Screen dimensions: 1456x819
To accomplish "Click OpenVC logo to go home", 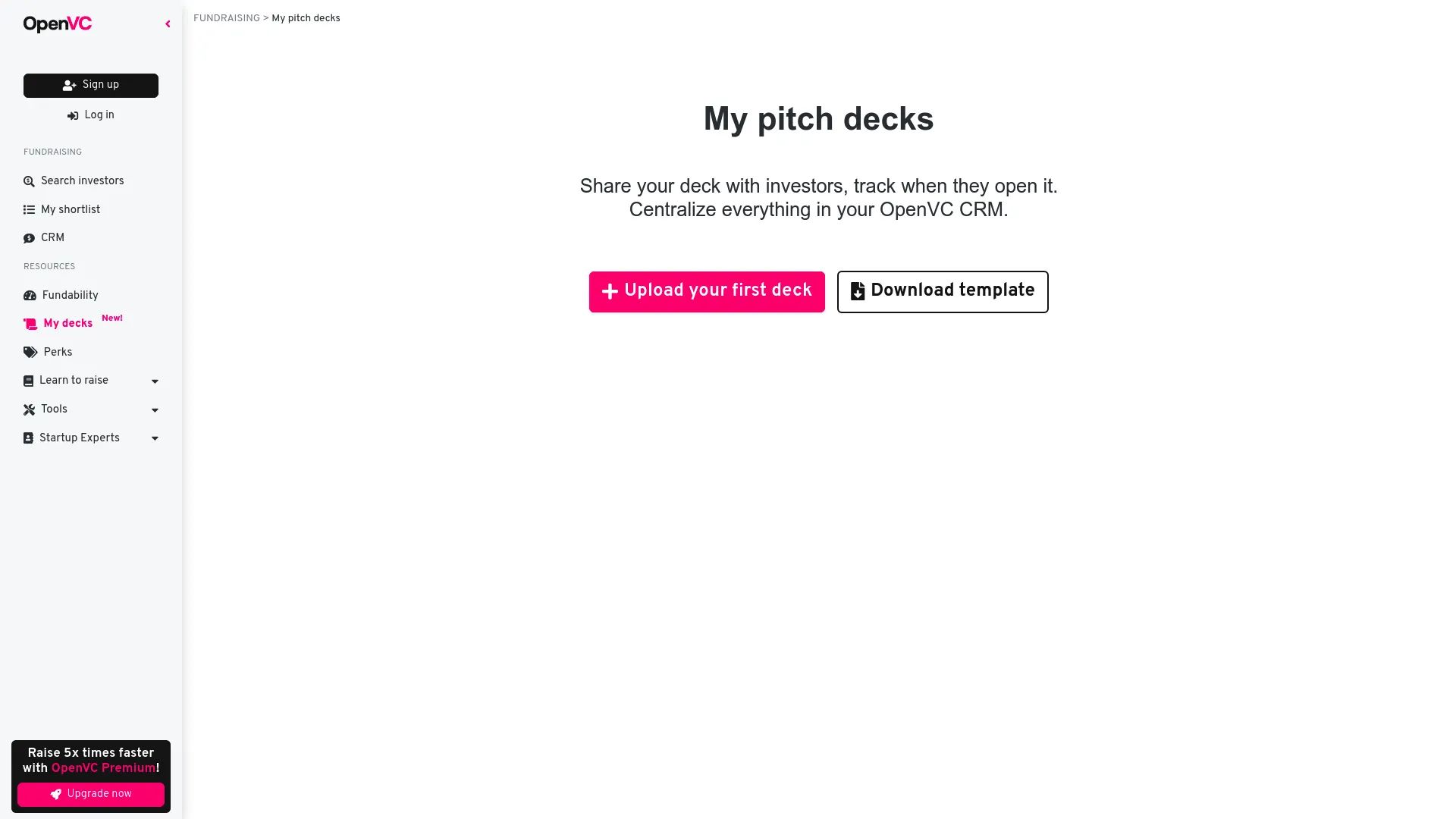I will (58, 24).
